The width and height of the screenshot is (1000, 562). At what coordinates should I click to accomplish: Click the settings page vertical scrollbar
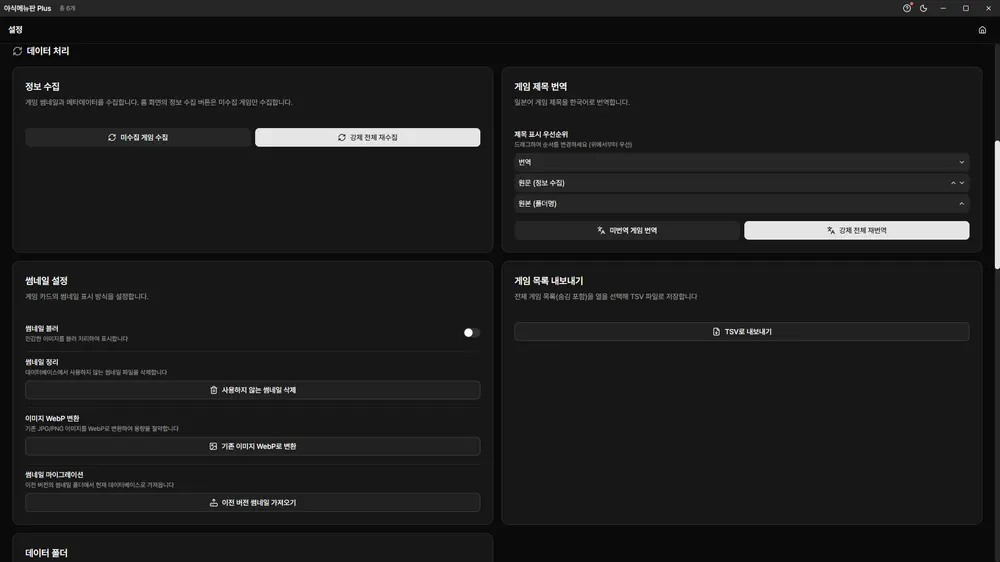pos(997,204)
